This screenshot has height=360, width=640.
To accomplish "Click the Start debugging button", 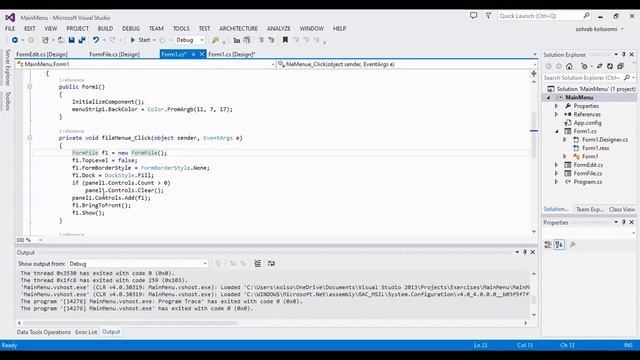I will point(140,40).
